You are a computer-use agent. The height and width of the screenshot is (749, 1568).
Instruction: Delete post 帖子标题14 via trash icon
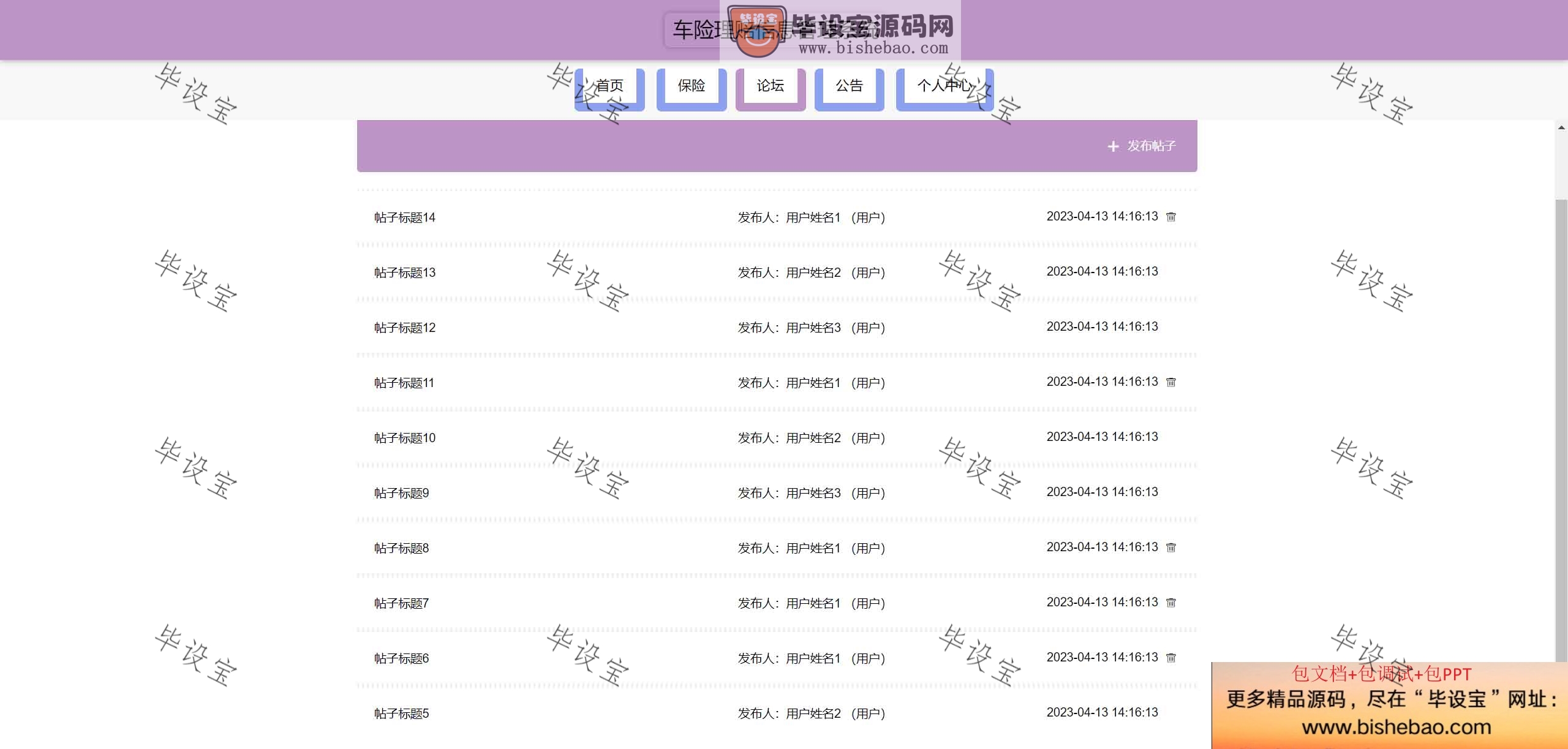[1170, 217]
